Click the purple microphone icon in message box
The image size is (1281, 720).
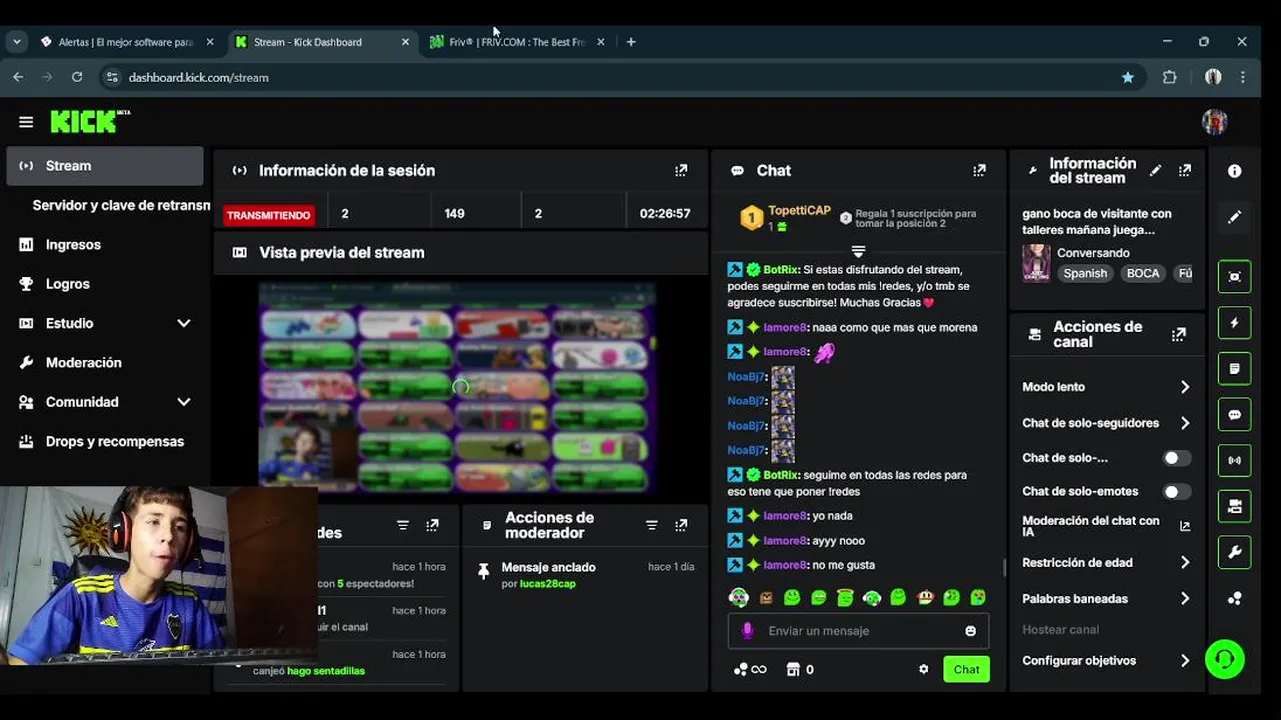point(747,631)
